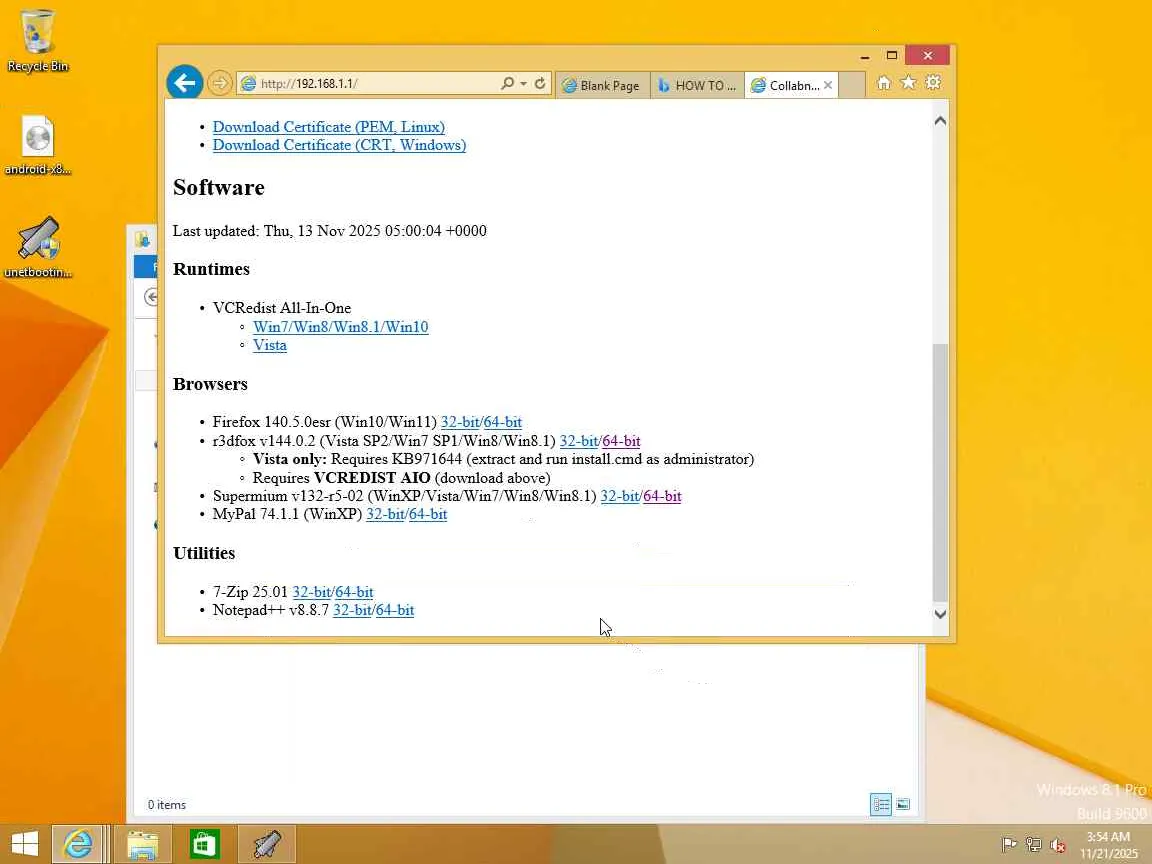Select the unetbootin desktop icon
The width and height of the screenshot is (1152, 864).
click(x=37, y=248)
